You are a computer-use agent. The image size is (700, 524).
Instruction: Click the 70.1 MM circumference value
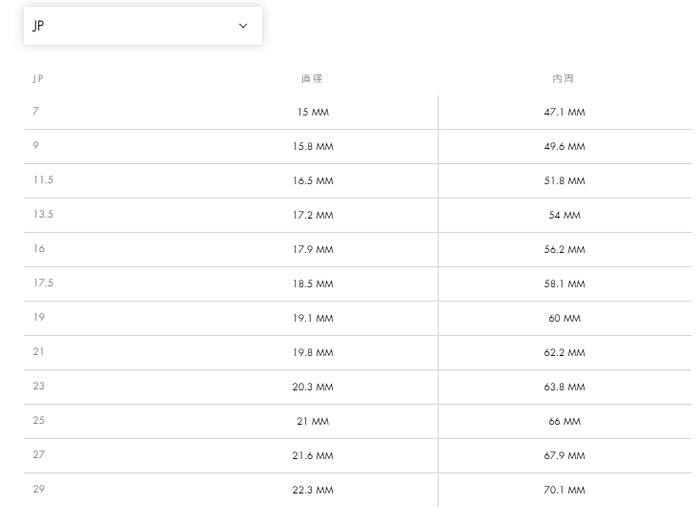(x=564, y=490)
